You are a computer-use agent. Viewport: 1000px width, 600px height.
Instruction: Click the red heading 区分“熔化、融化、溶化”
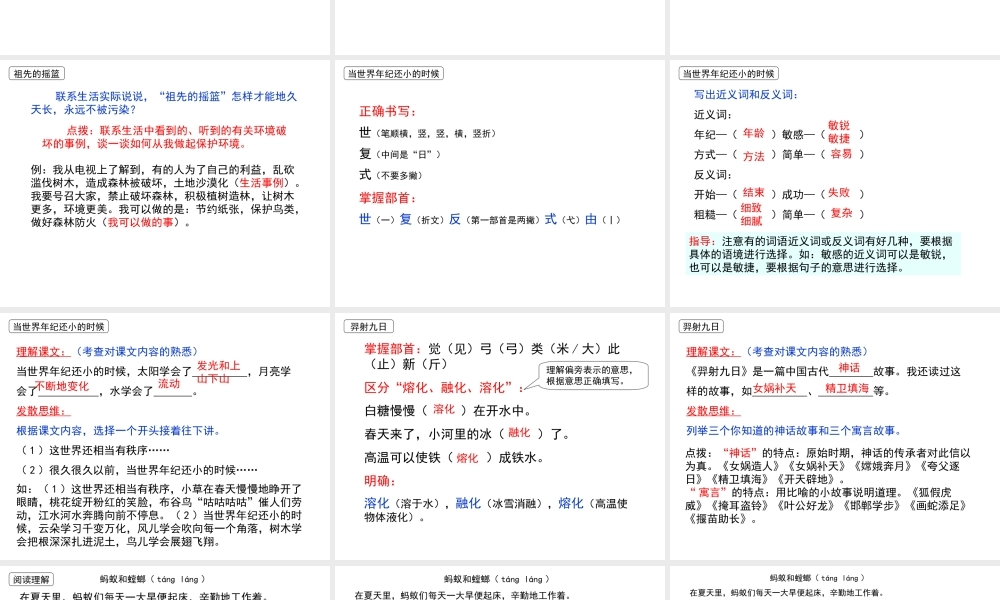click(444, 387)
